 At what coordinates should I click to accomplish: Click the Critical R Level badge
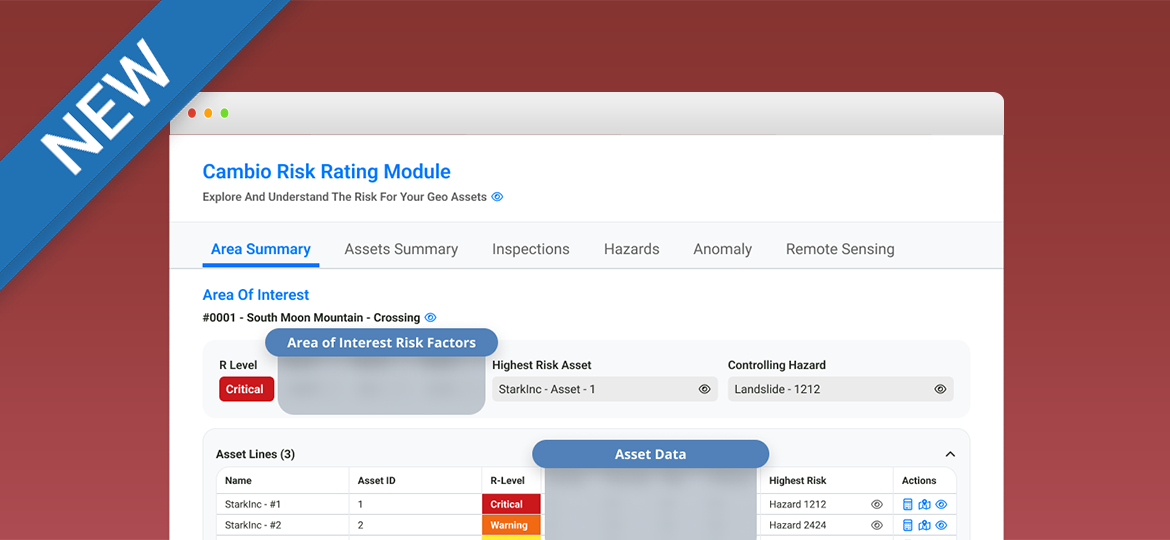(x=246, y=389)
